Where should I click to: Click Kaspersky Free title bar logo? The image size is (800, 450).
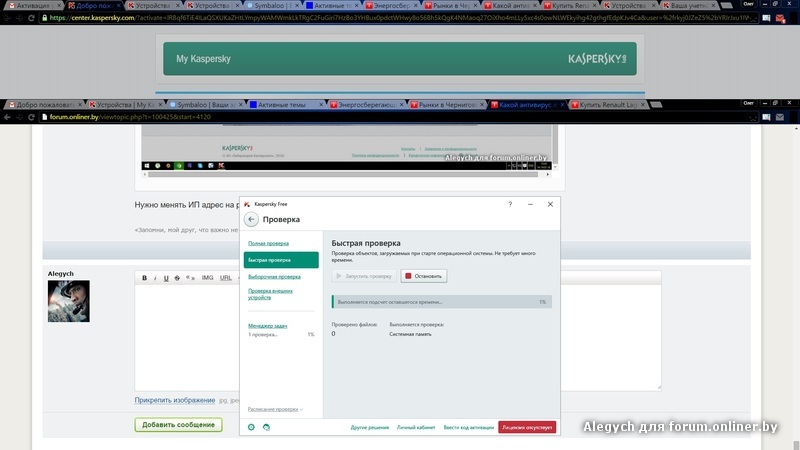[247, 204]
